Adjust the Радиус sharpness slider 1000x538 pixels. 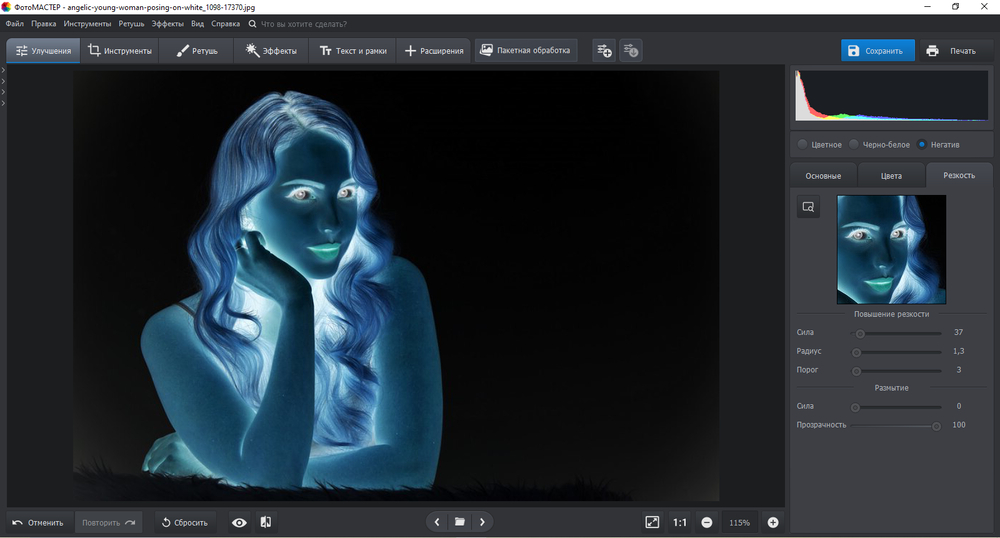click(x=857, y=352)
